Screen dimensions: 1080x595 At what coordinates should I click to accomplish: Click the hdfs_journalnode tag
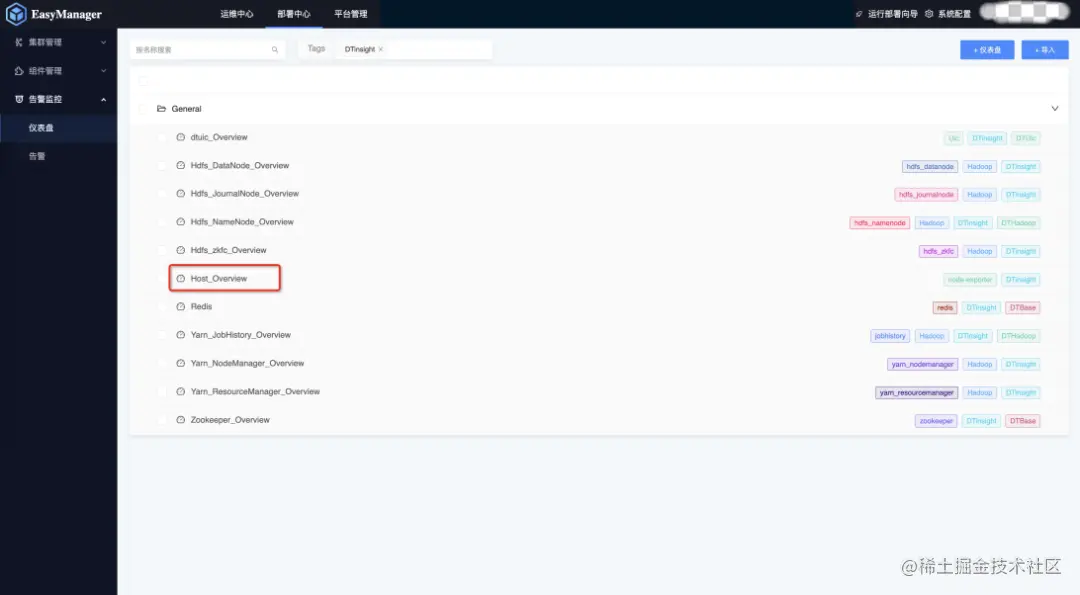point(926,195)
